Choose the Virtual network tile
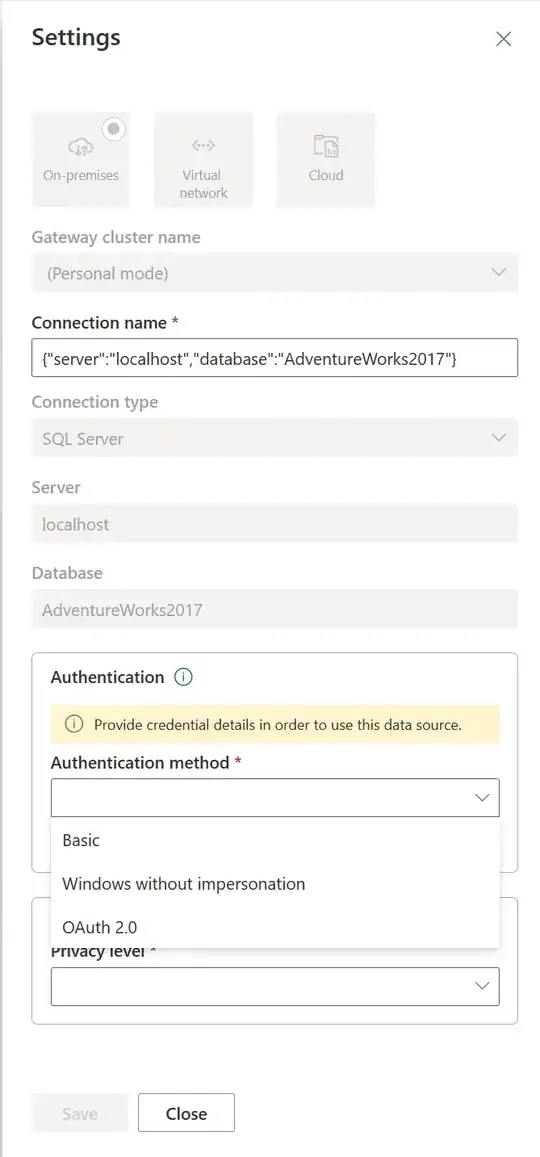540x1157 pixels. tap(203, 159)
